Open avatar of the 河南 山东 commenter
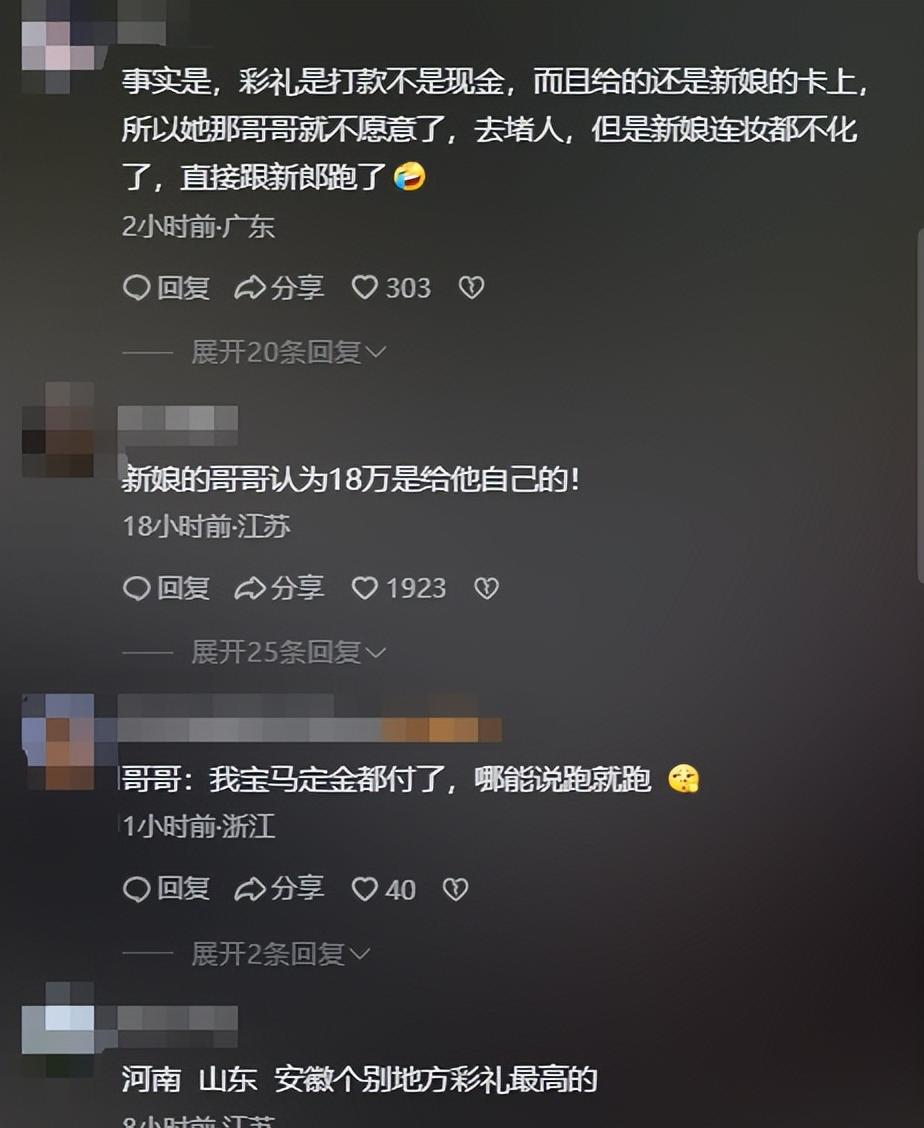The width and height of the screenshot is (924, 1128). coord(58,1029)
